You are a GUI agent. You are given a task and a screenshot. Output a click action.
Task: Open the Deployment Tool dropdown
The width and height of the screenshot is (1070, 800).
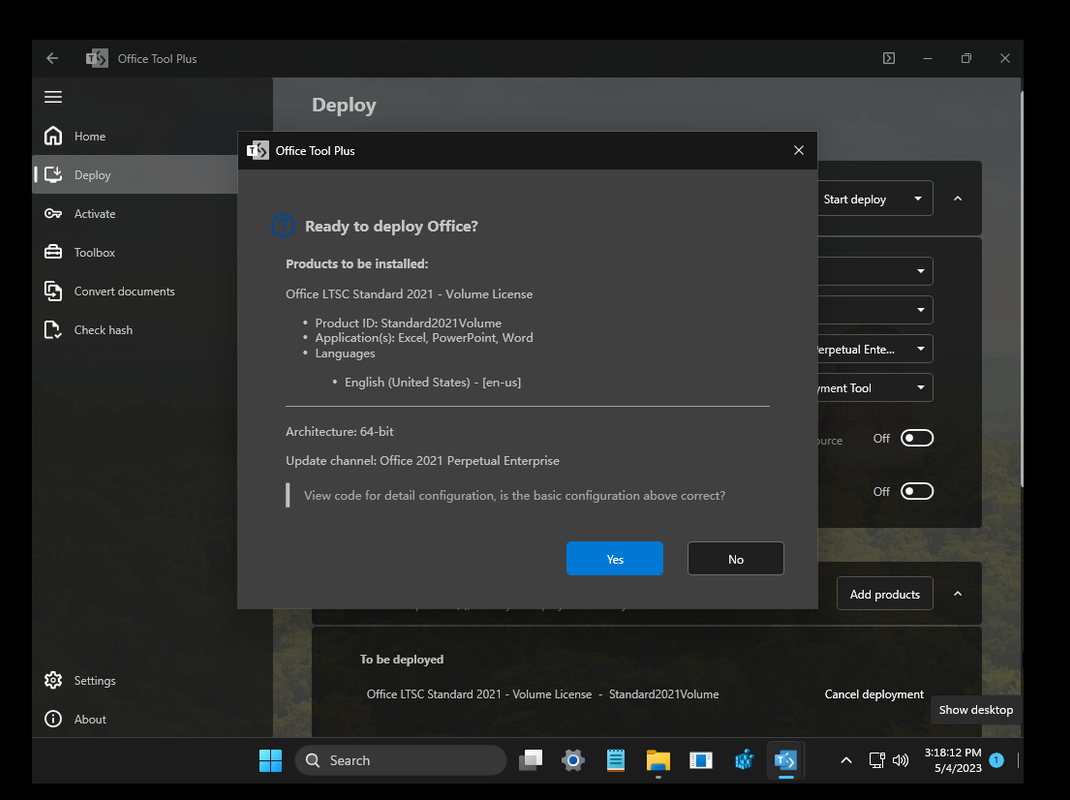coord(876,388)
